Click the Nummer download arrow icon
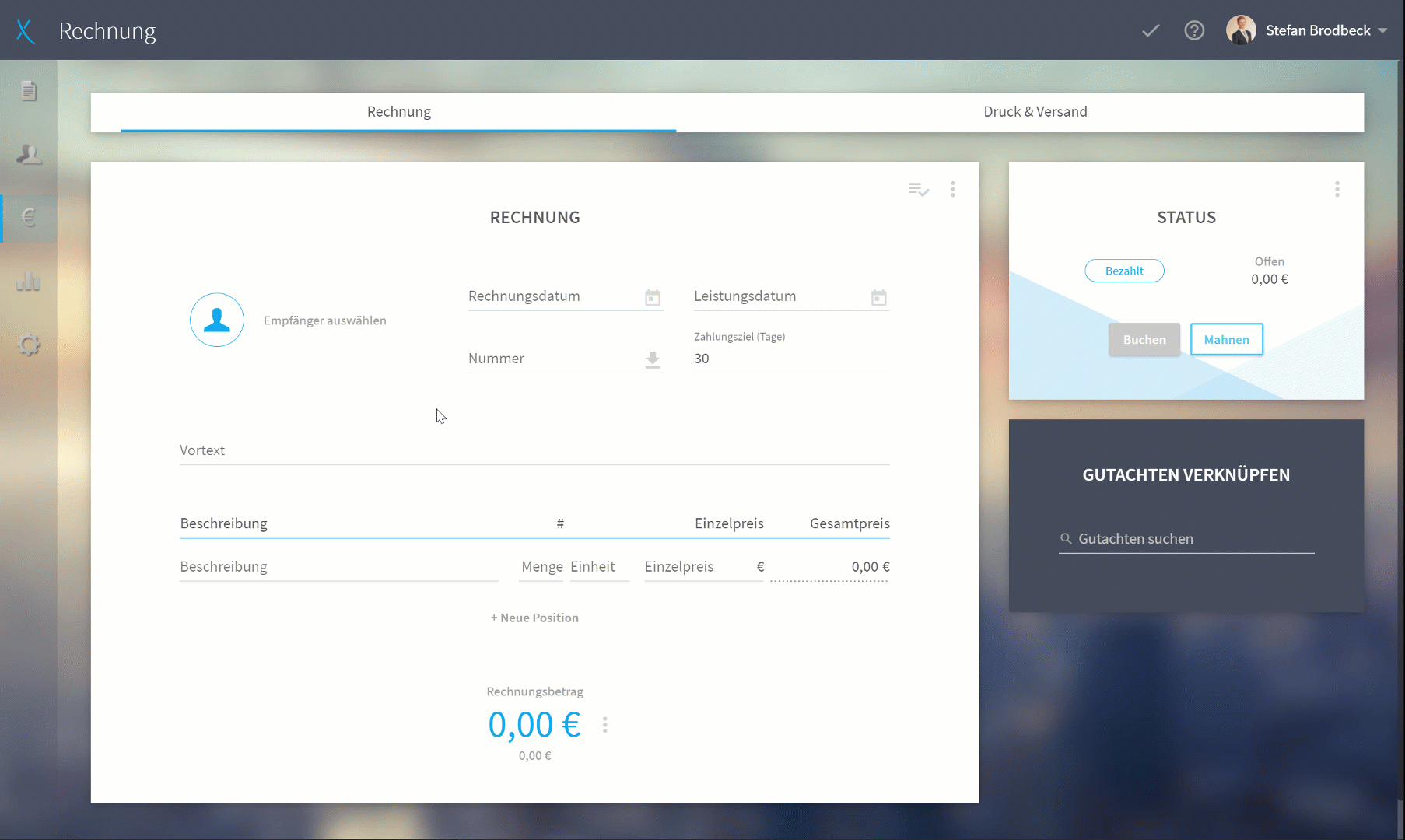The width and height of the screenshot is (1405, 840). point(653,359)
